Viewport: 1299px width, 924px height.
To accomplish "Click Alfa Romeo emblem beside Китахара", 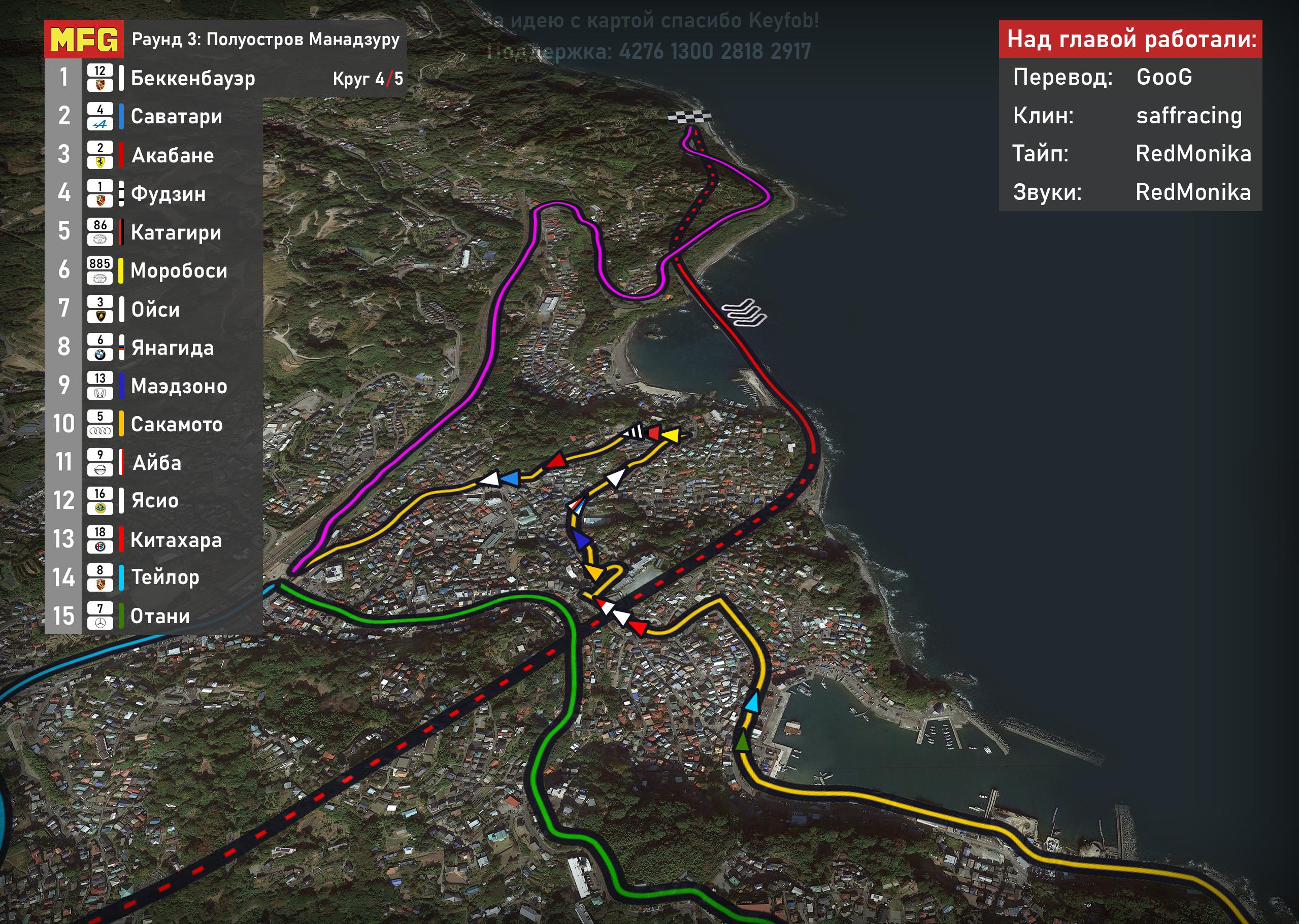I will point(100,547).
